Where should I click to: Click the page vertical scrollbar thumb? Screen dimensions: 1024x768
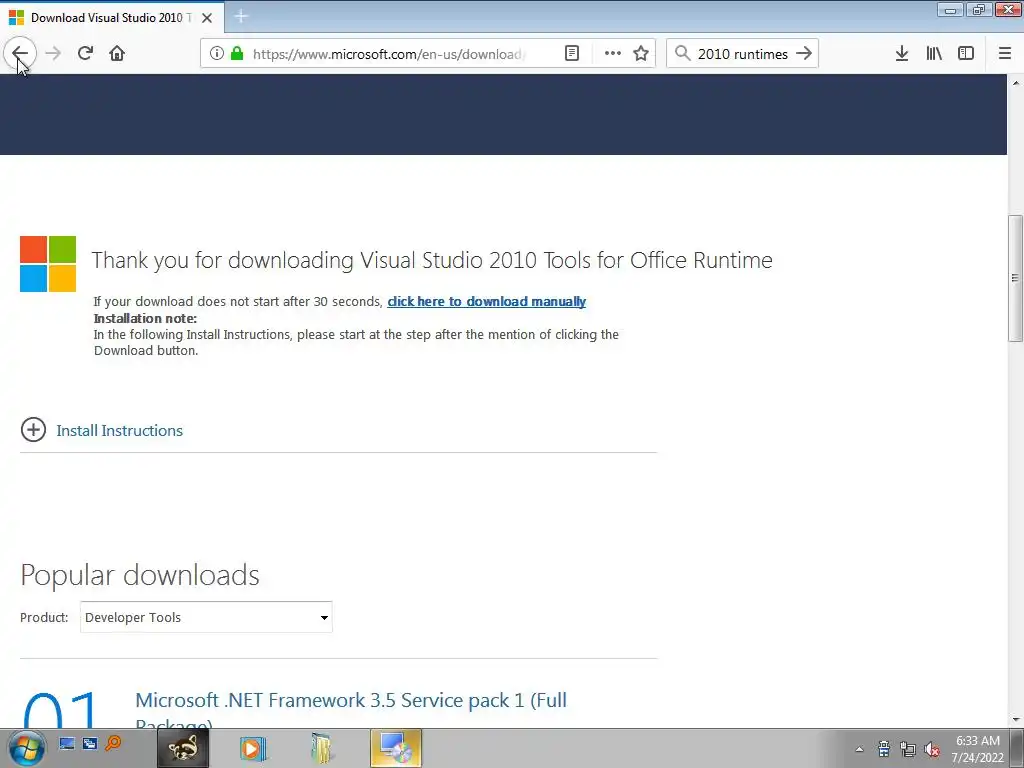pyautogui.click(x=1015, y=278)
